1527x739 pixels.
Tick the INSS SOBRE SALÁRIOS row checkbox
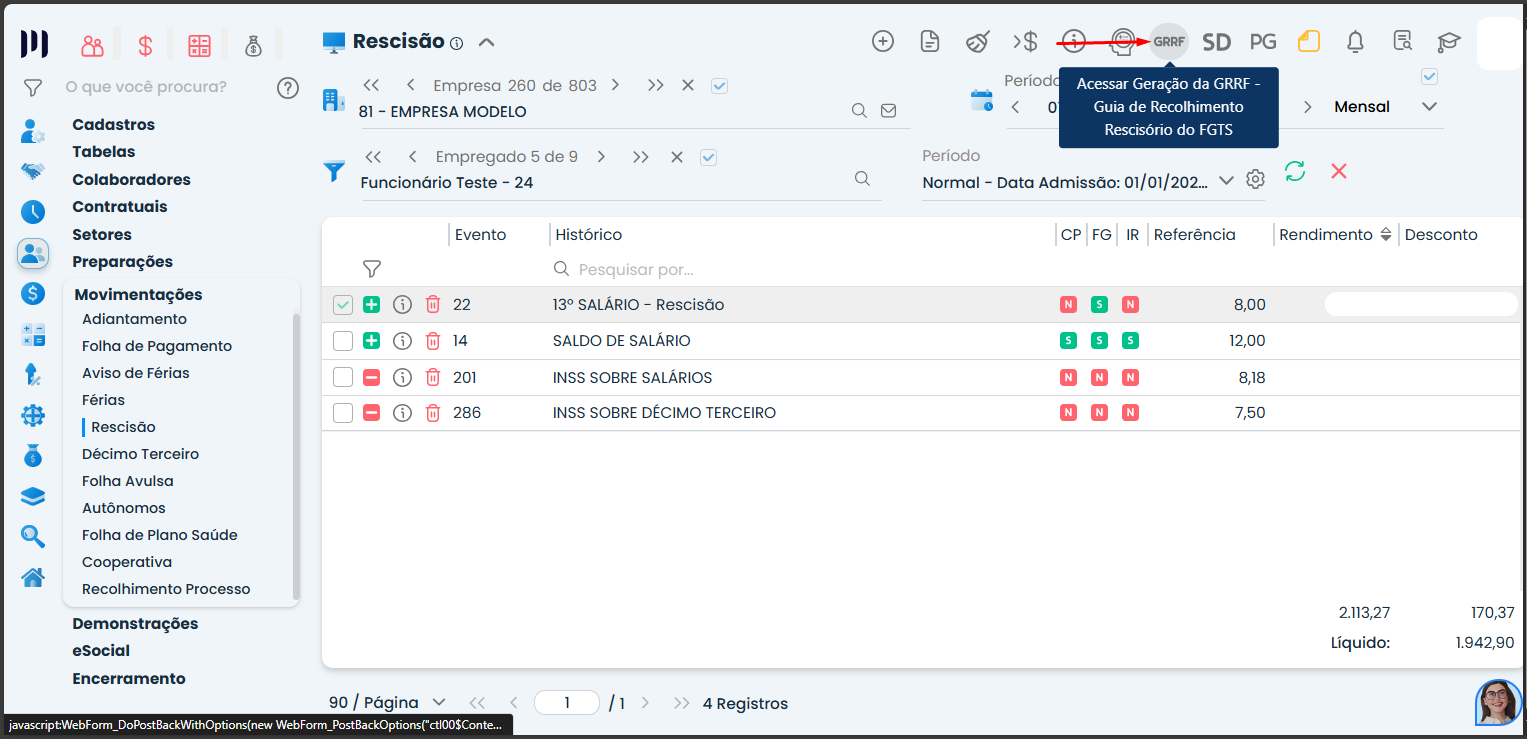click(x=343, y=378)
